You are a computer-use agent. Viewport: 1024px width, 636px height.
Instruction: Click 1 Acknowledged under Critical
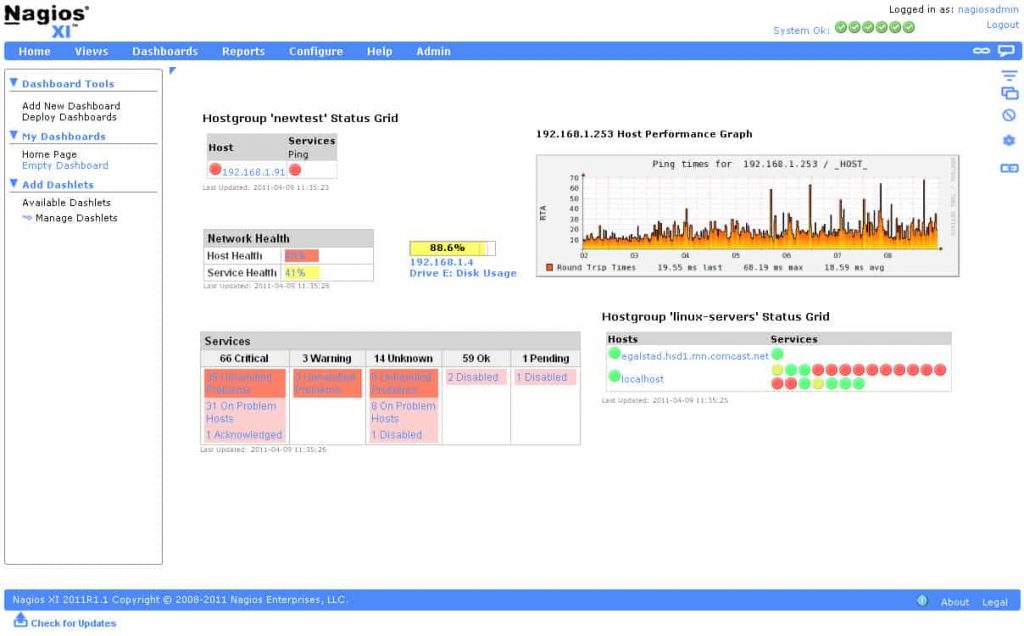pos(244,435)
